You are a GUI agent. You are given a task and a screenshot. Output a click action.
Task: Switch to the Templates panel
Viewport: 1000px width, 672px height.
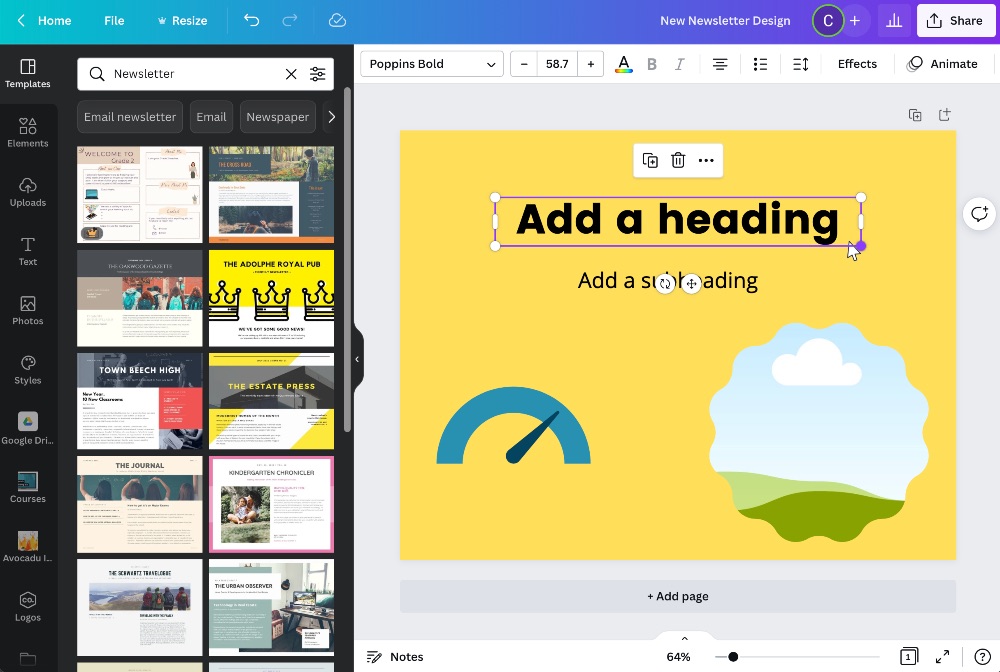pos(28,73)
